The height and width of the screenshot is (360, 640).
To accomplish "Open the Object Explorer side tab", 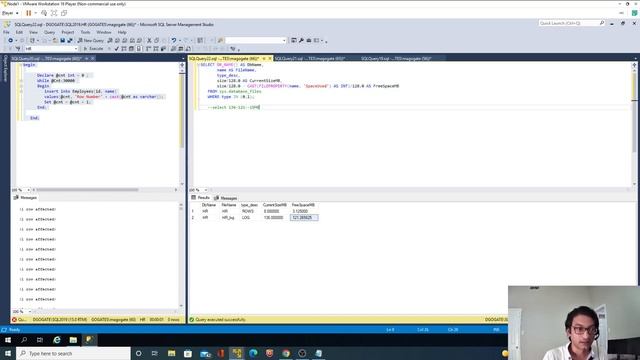I will tap(5, 68).
